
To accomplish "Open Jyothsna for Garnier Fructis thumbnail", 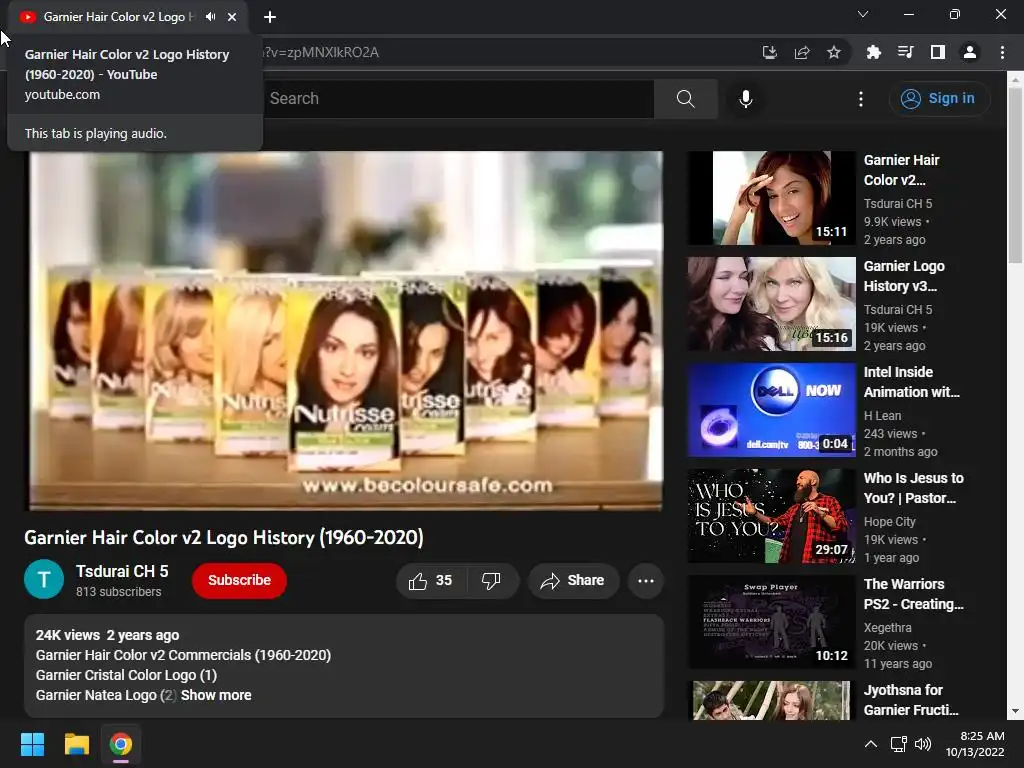I will click(x=771, y=700).
